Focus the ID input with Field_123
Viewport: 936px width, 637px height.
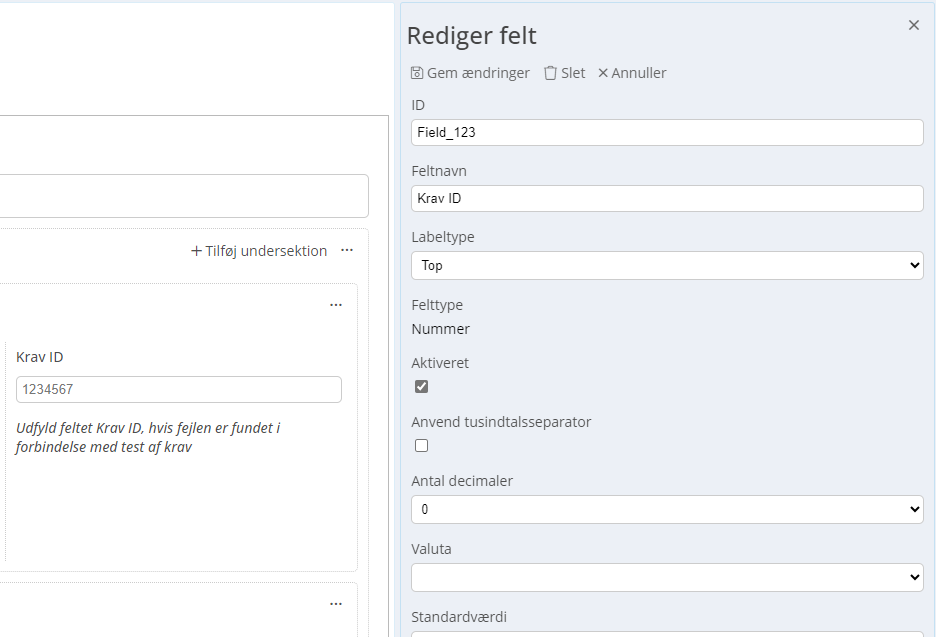pyautogui.click(x=667, y=133)
